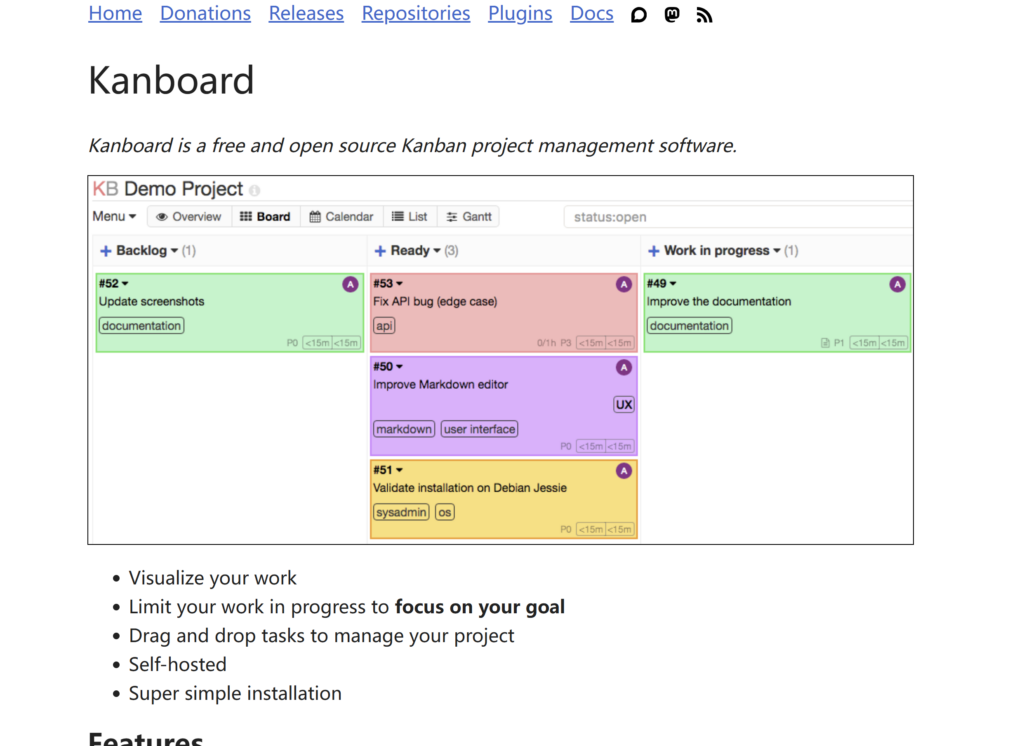Screen dimensions: 1024x746
Task: Switch to the Gantt view tab
Action: [469, 217]
